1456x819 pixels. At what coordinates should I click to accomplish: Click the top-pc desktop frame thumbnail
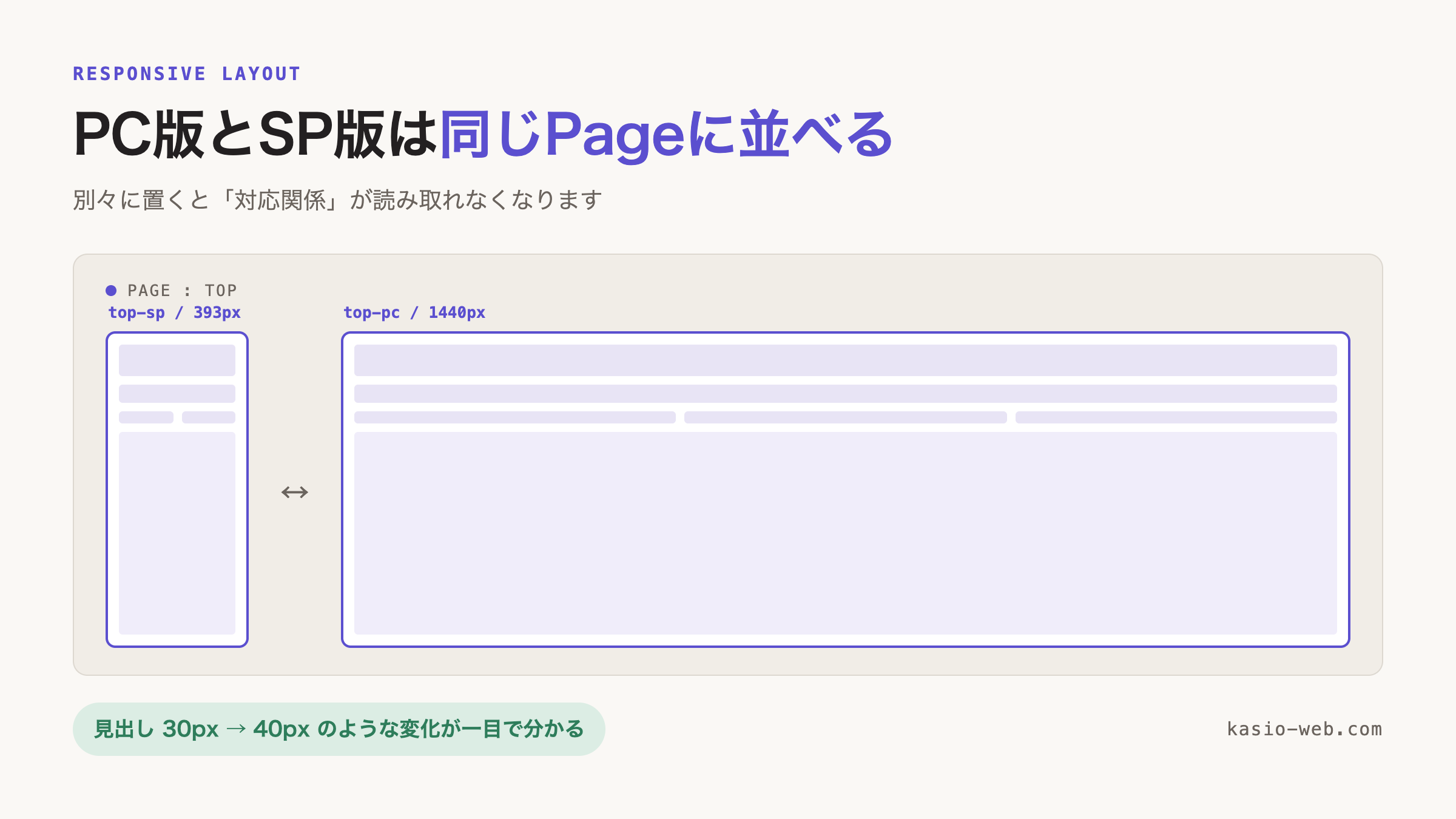click(x=845, y=490)
